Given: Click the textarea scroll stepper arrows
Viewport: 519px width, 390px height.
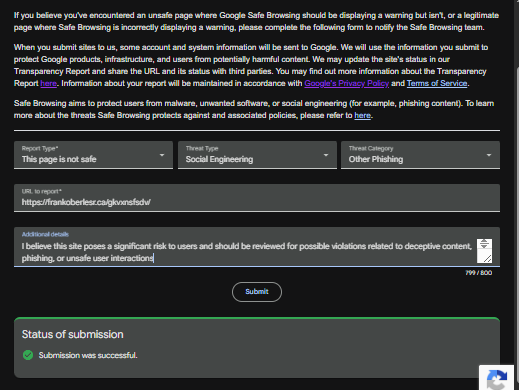Looking at the screenshot, I should (x=484, y=244).
